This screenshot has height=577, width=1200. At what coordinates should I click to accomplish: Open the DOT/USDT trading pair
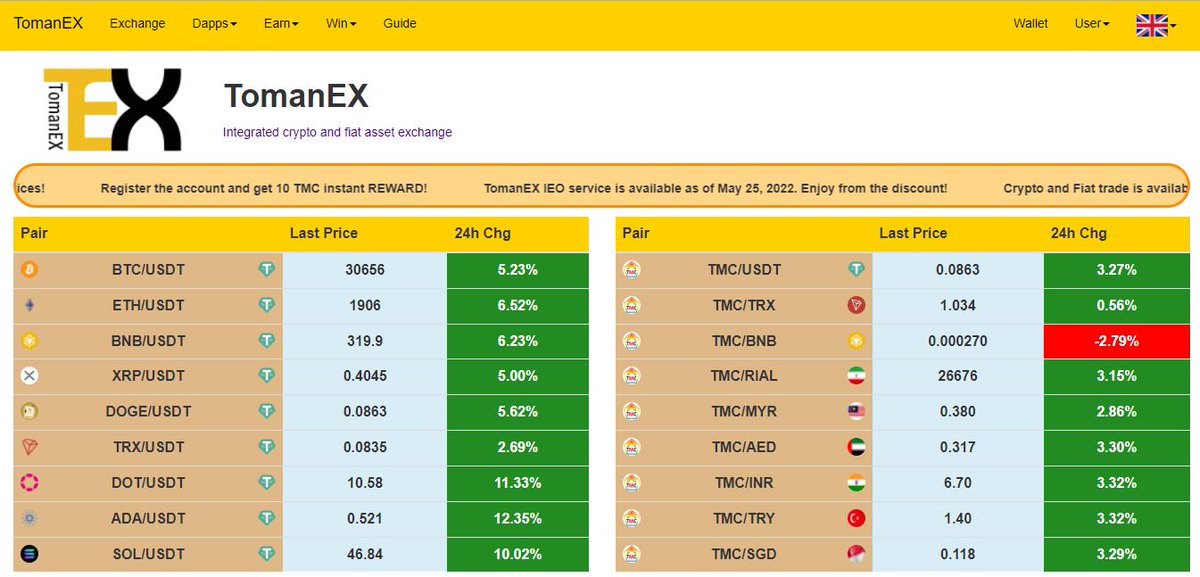point(149,483)
